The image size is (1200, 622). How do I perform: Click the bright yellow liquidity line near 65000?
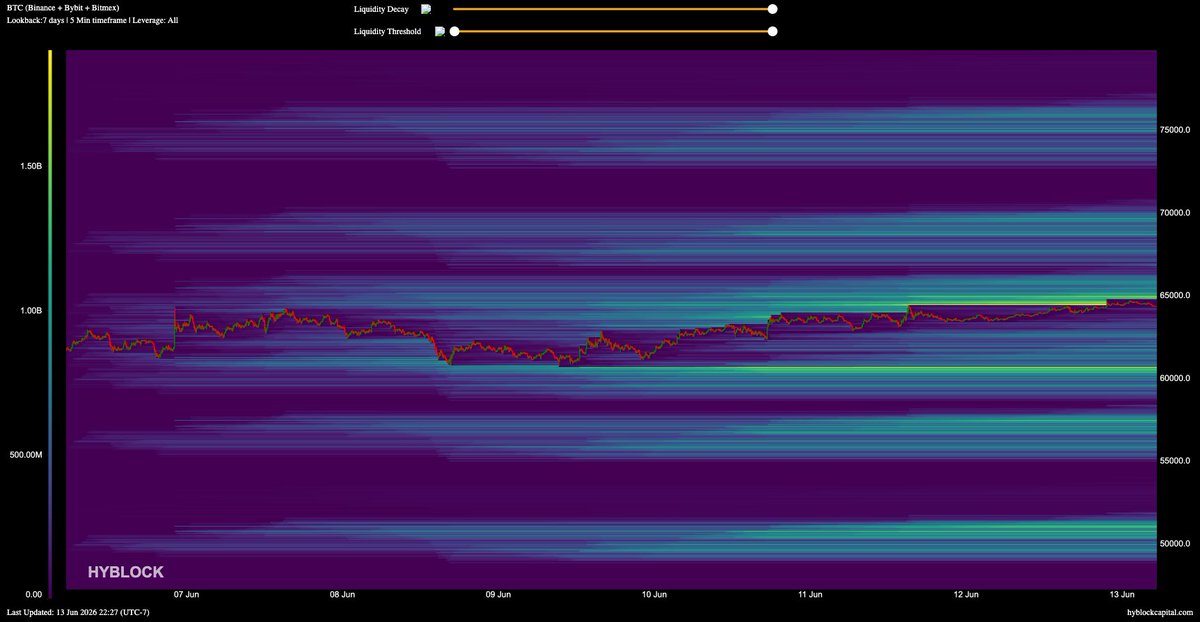[1005, 303]
